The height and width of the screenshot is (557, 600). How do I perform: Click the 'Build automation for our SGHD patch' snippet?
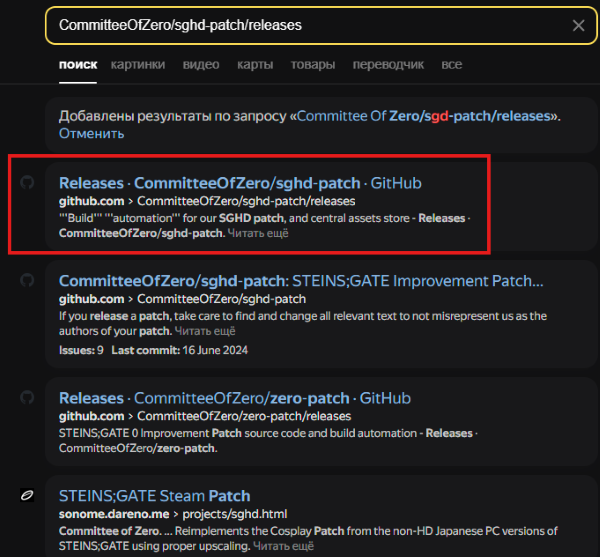coord(265,226)
